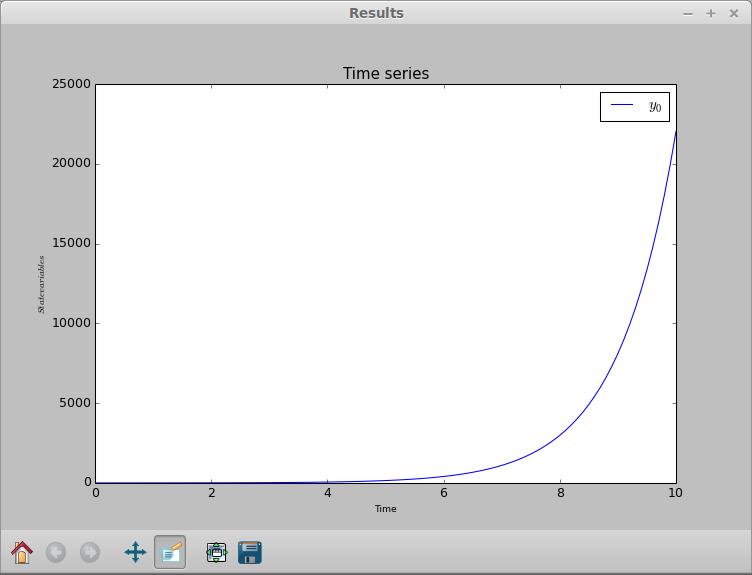The width and height of the screenshot is (752, 575).
Task: Open the Configure subplots dialog
Action: 216,552
